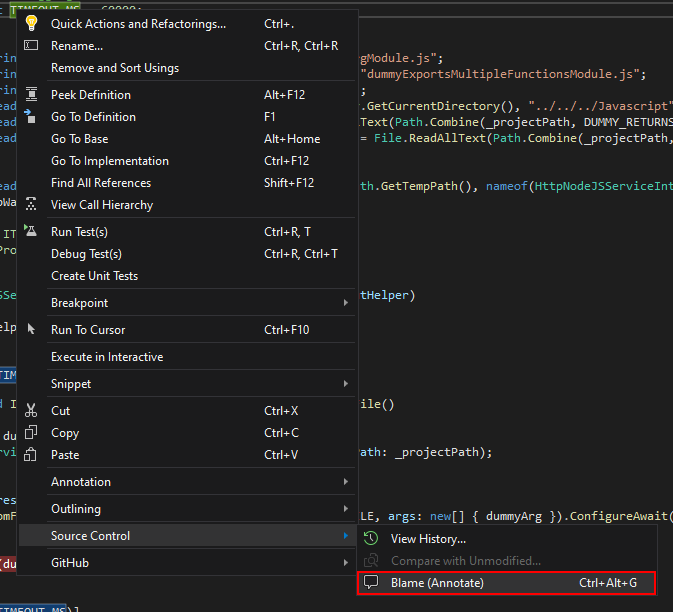Click dummyArg in the args array
Viewport: 673px width, 612px height.
513,516
